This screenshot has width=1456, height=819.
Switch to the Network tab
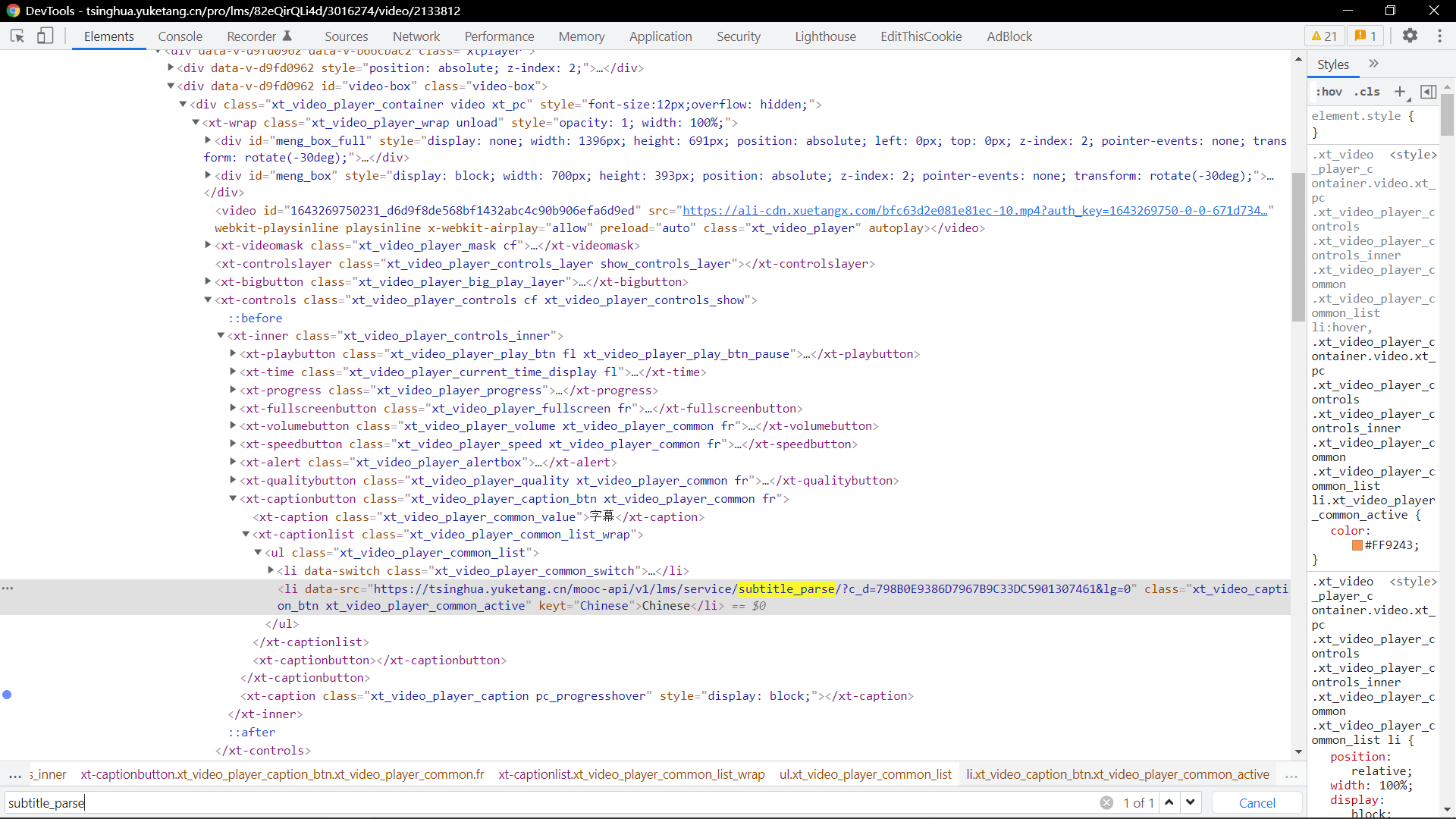(x=416, y=36)
